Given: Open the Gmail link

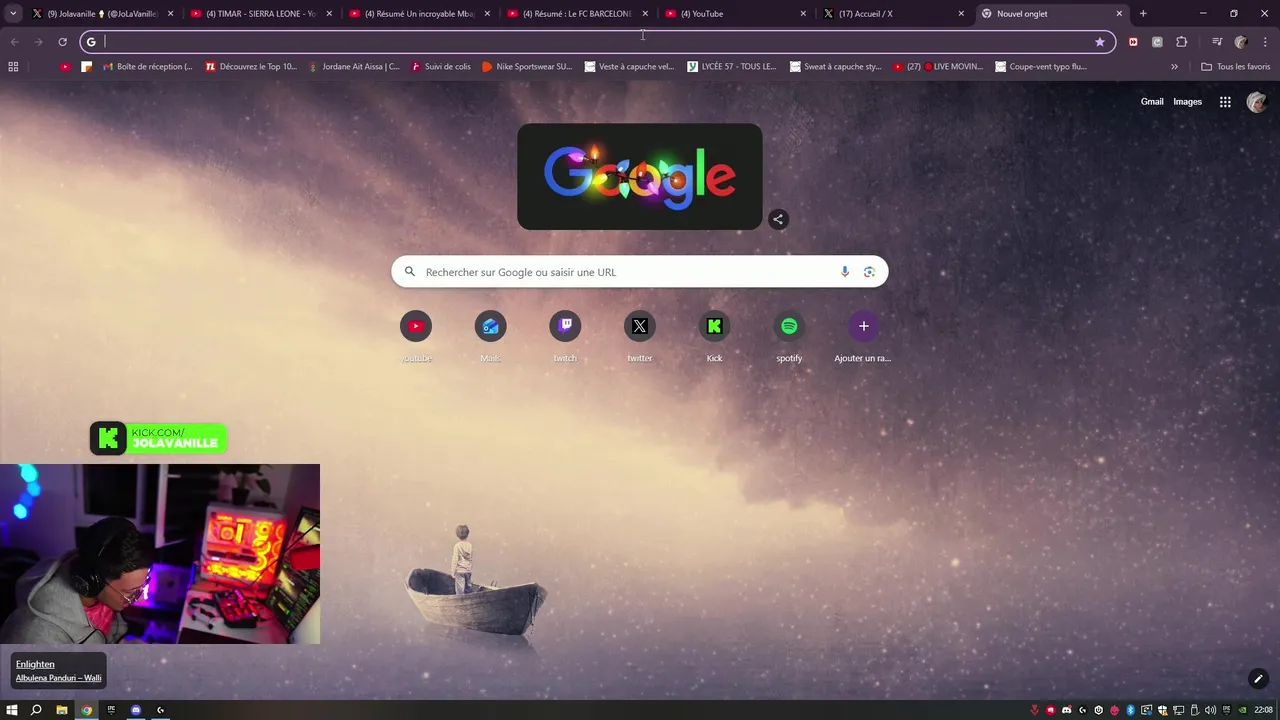Looking at the screenshot, I should (x=1152, y=102).
